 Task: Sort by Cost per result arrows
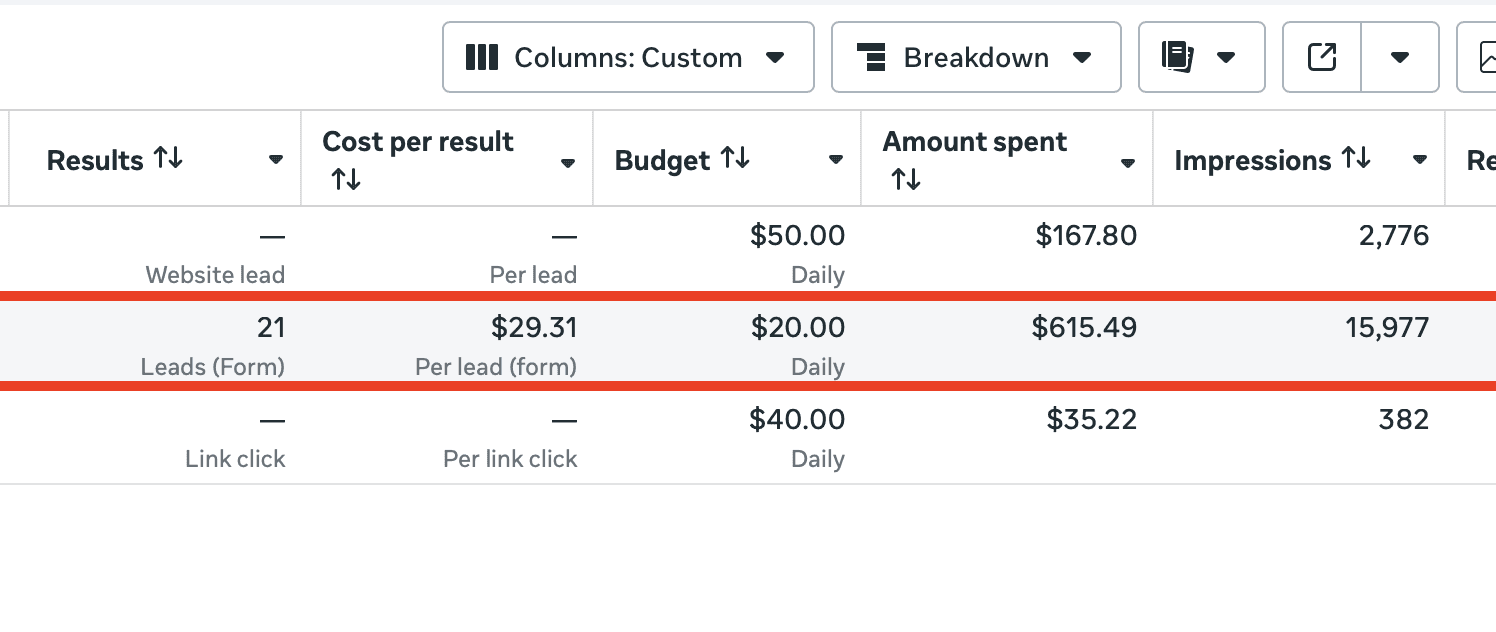tap(346, 179)
